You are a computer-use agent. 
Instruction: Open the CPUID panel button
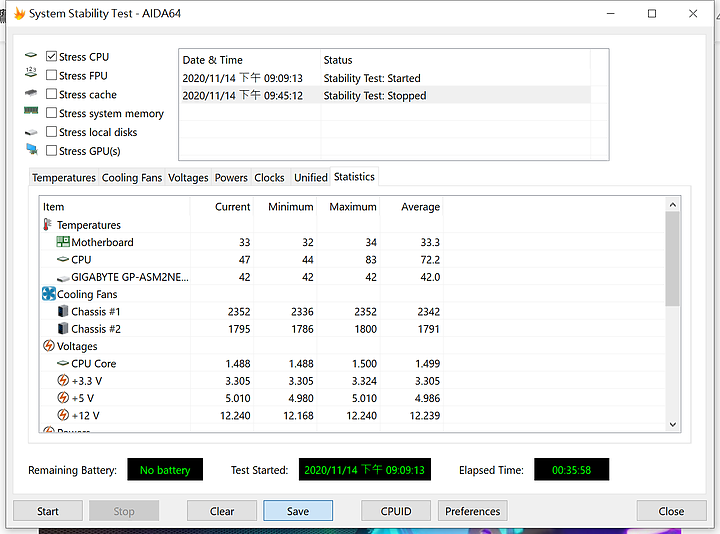(x=396, y=511)
